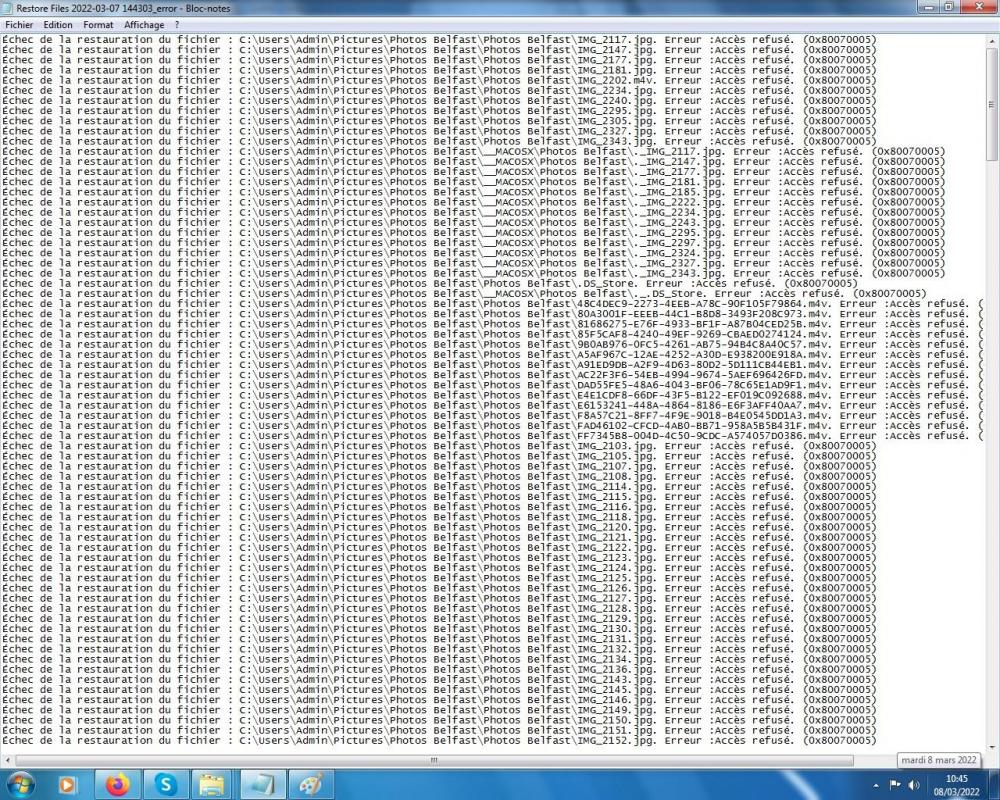
Task: Open the Format menu
Action: point(98,25)
